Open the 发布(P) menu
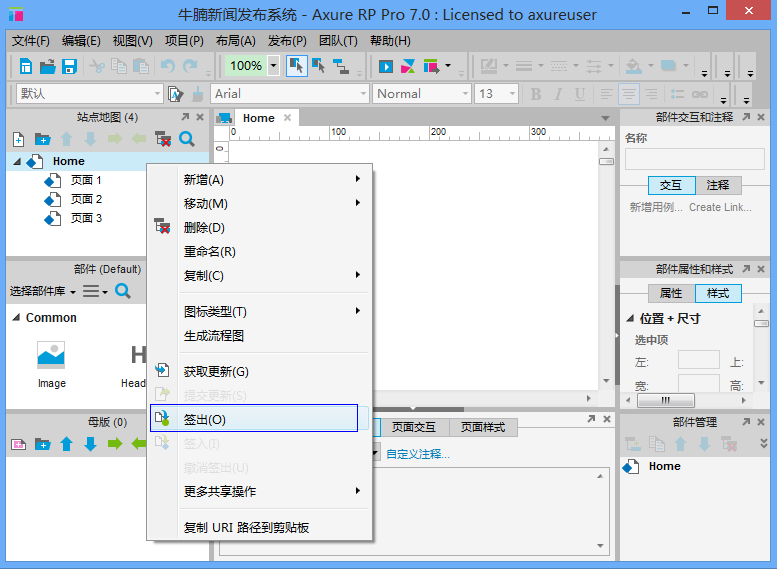Screen dimensions: 777x569 (287, 41)
